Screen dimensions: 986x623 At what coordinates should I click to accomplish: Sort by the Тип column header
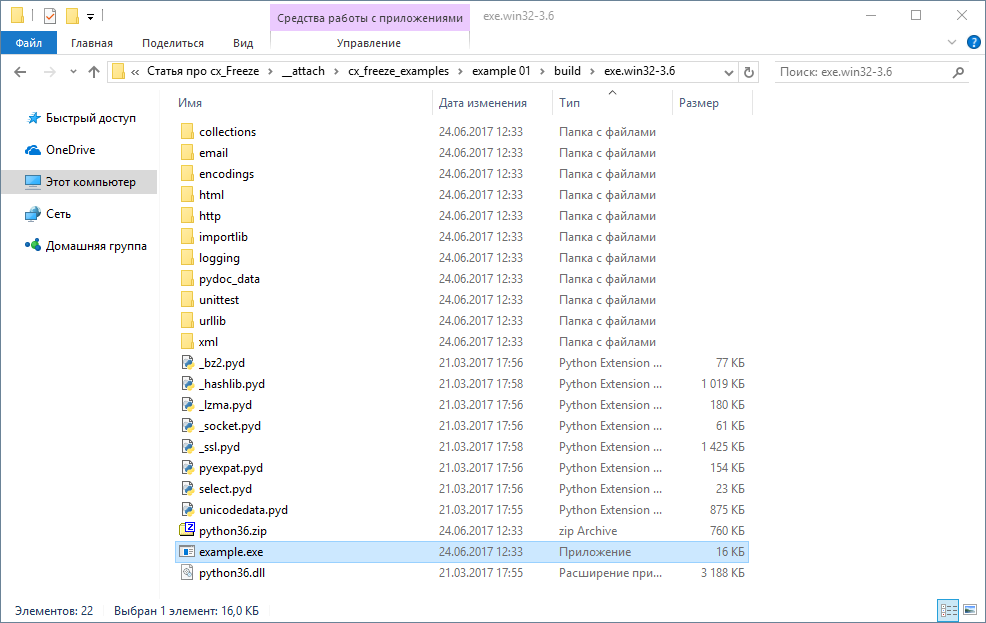click(569, 103)
